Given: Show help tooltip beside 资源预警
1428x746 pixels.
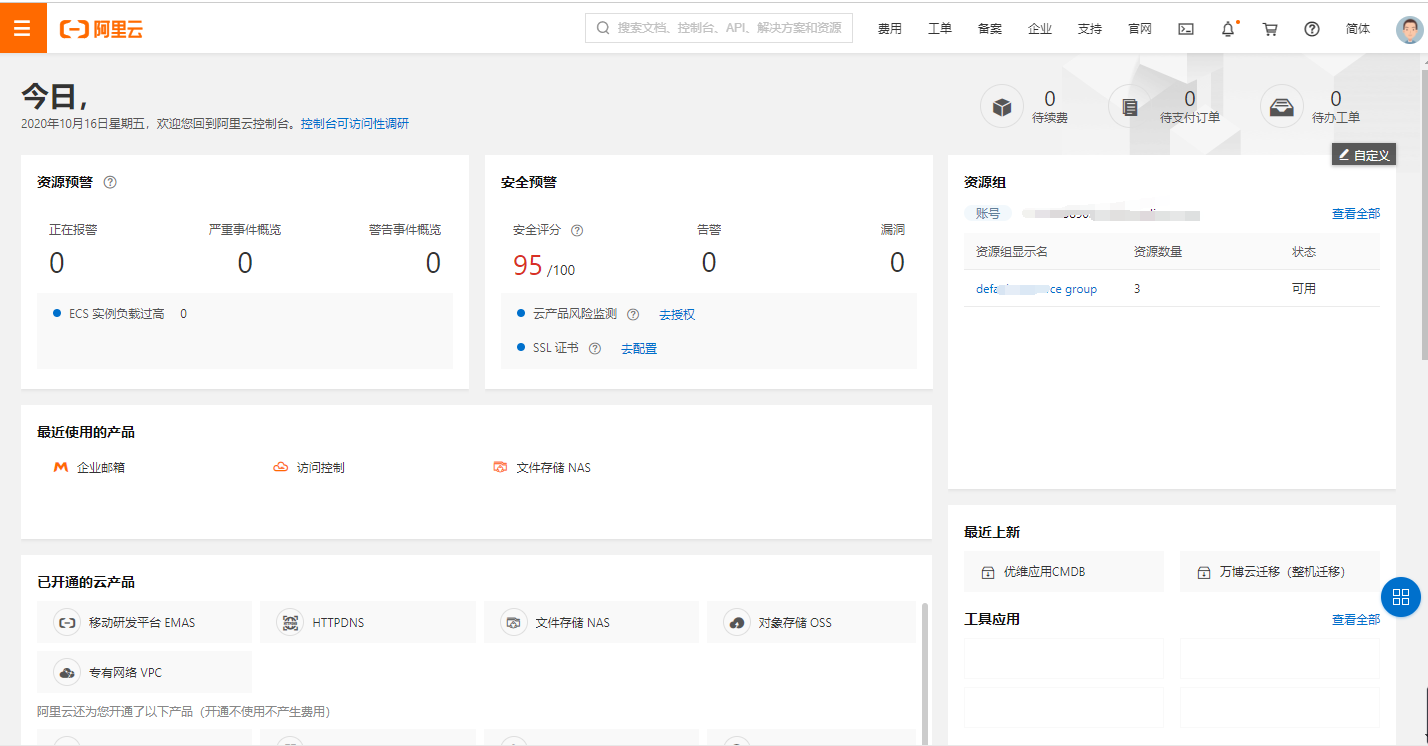Looking at the screenshot, I should (110, 182).
